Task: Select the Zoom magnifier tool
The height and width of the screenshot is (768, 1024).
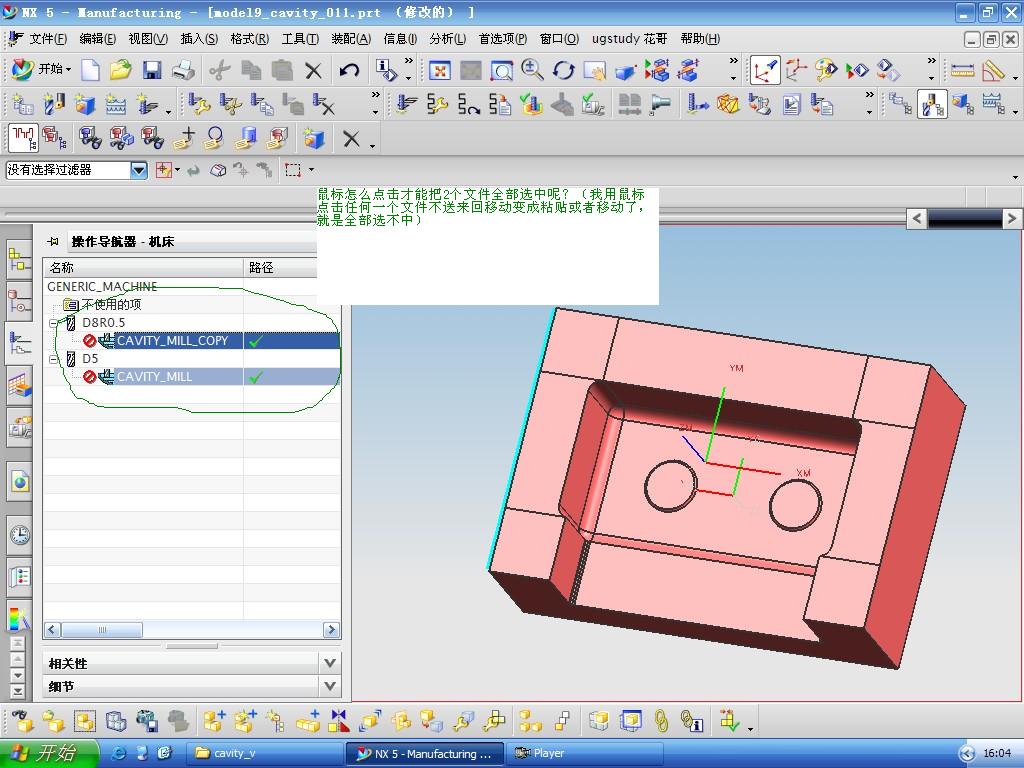Action: point(532,70)
